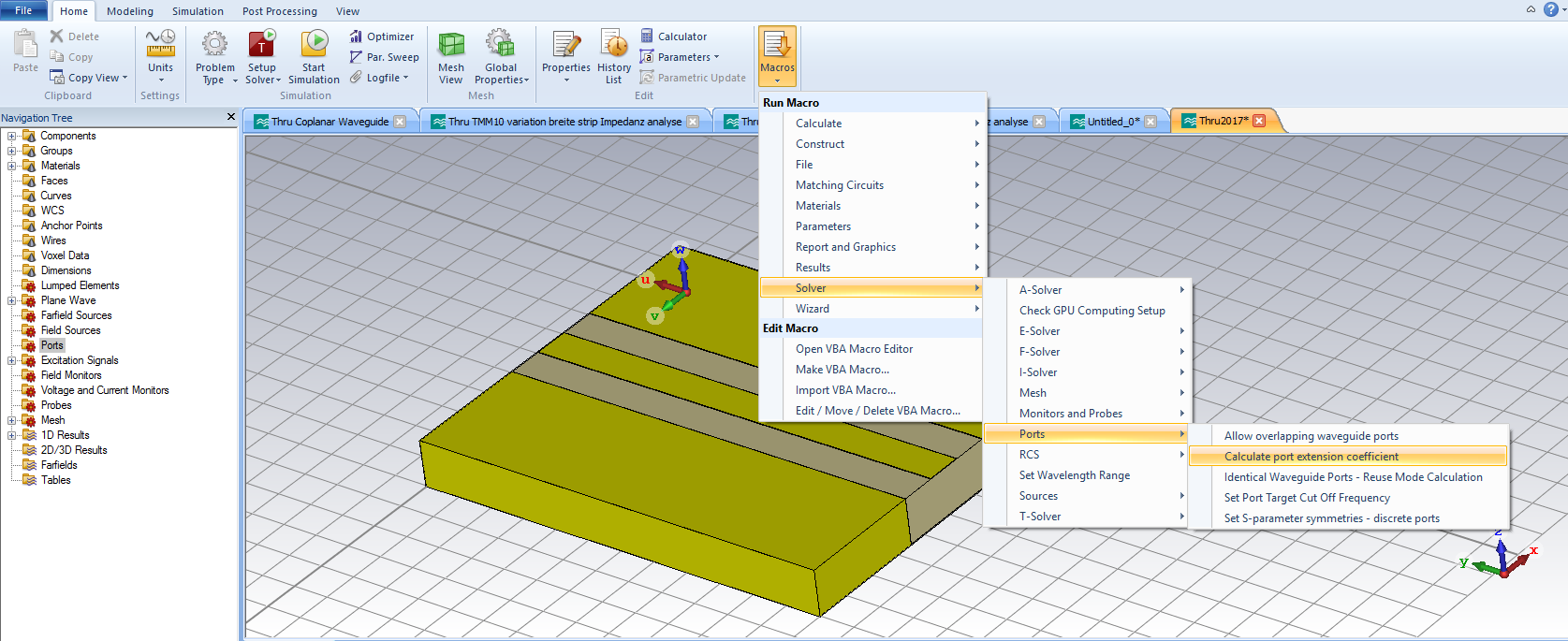Select Set Port Target Cut Off Frequency

point(1348,498)
